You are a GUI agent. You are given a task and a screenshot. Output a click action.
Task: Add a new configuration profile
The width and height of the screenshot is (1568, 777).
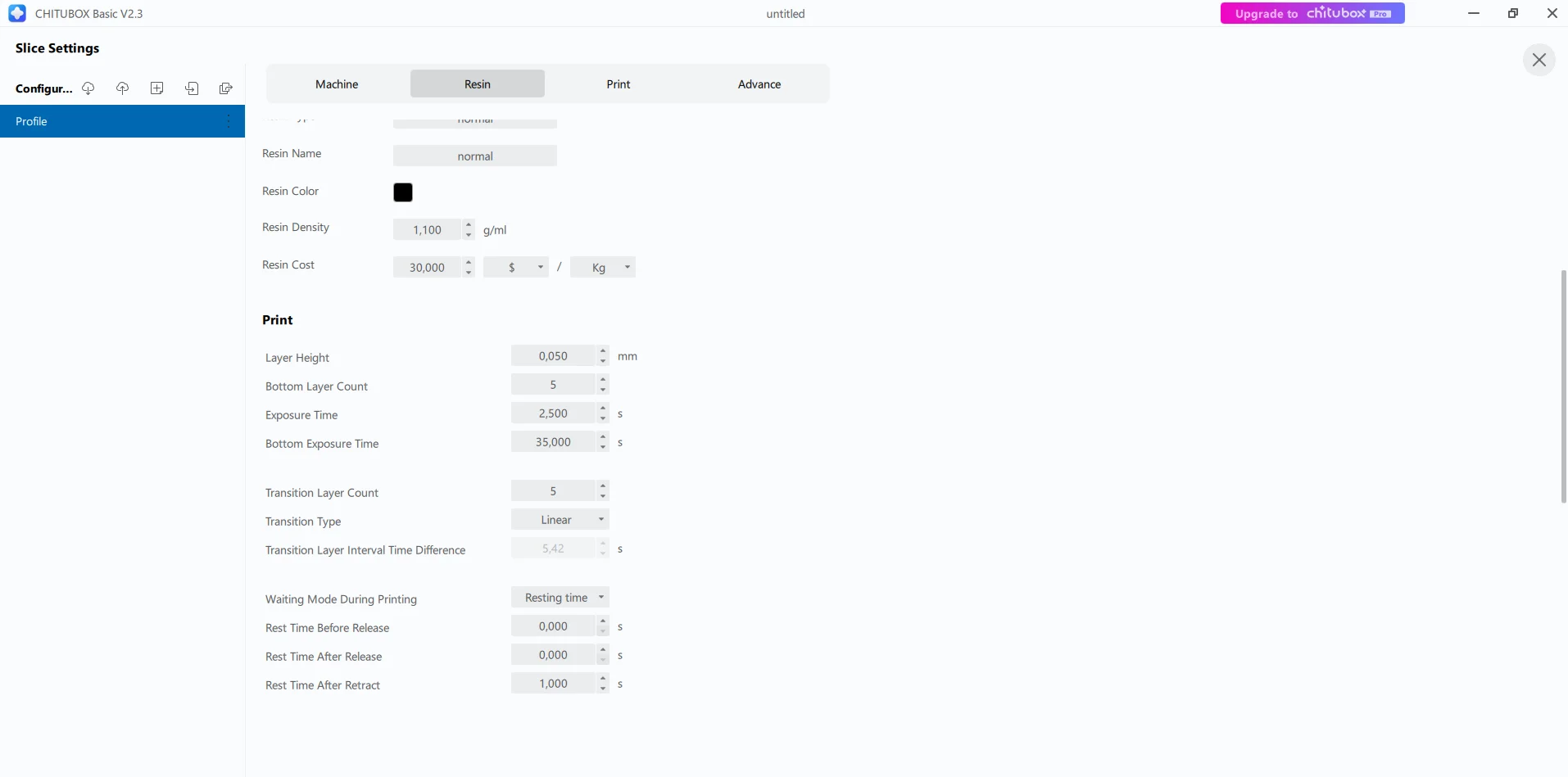coord(157,88)
